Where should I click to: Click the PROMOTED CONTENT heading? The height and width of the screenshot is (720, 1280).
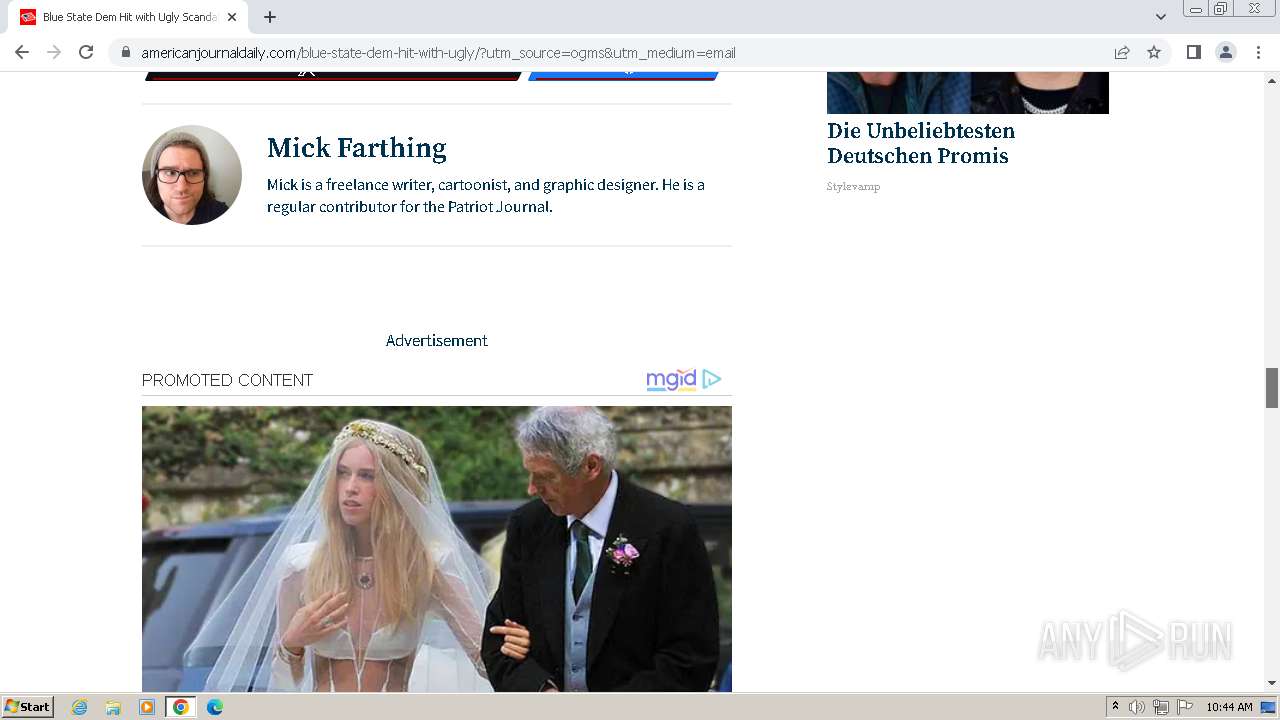(227, 380)
